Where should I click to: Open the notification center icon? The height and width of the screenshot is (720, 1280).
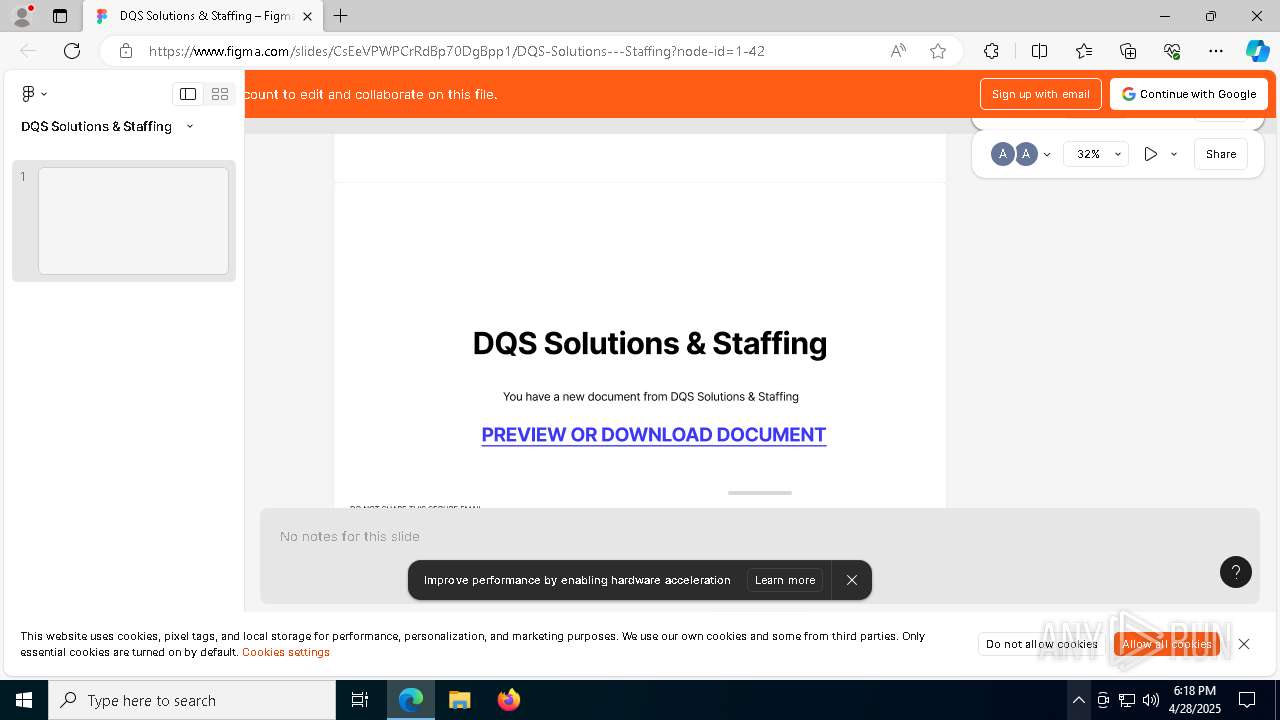(1247, 700)
